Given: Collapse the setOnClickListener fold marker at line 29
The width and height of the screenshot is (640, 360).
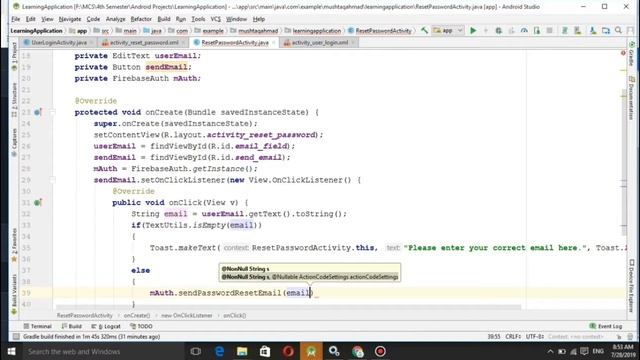Looking at the screenshot, I should [53, 180].
